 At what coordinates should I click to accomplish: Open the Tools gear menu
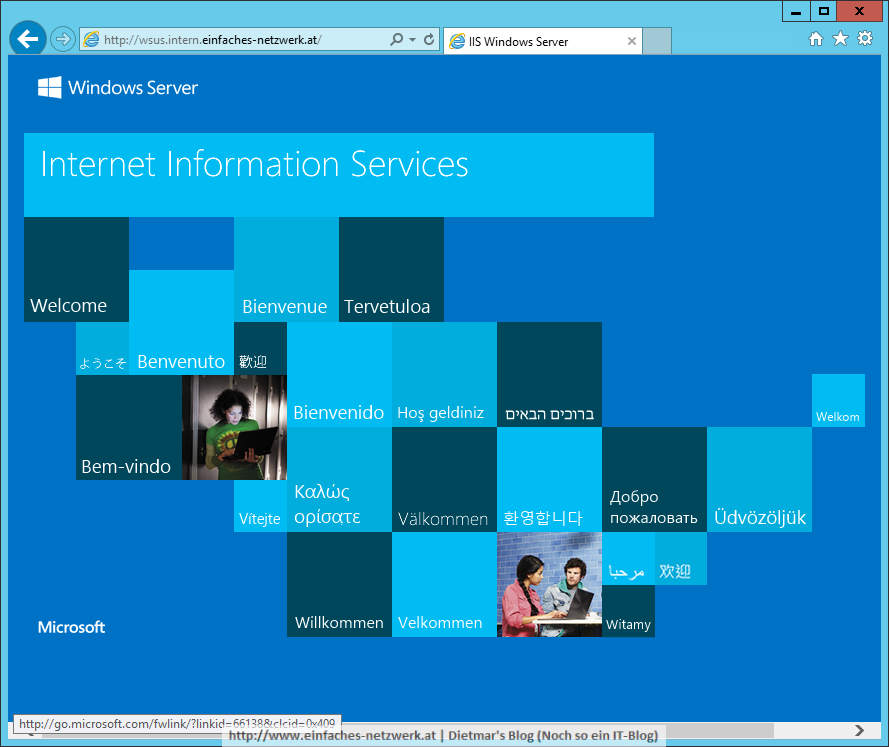[x=865, y=39]
